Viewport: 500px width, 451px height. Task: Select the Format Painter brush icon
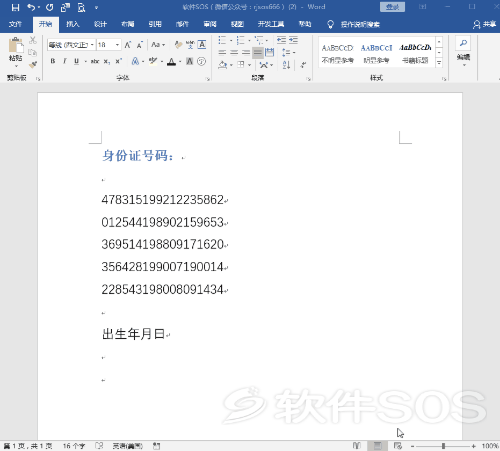pyautogui.click(x=33, y=65)
